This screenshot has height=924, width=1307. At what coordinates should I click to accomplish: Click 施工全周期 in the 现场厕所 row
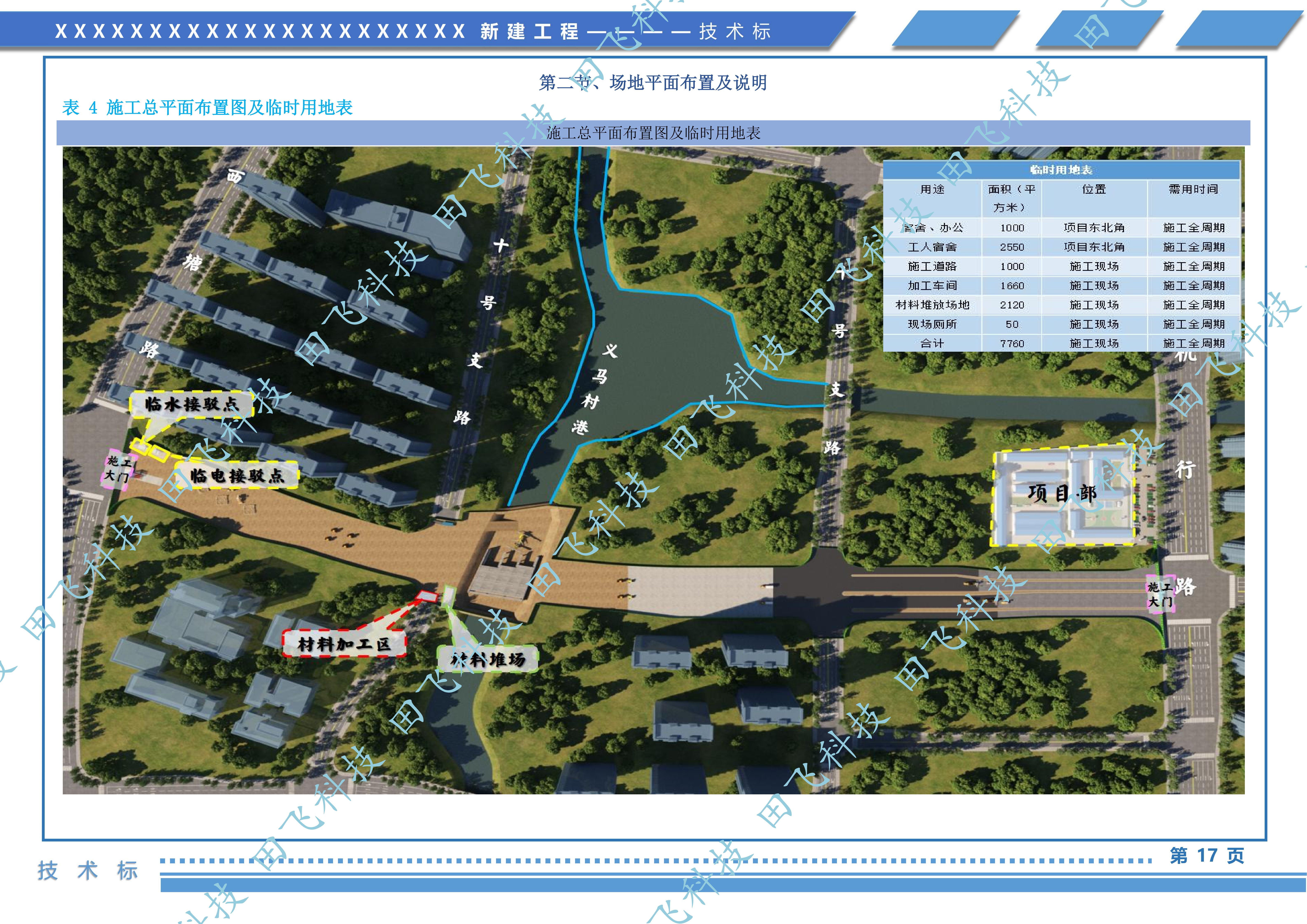(x=1194, y=325)
